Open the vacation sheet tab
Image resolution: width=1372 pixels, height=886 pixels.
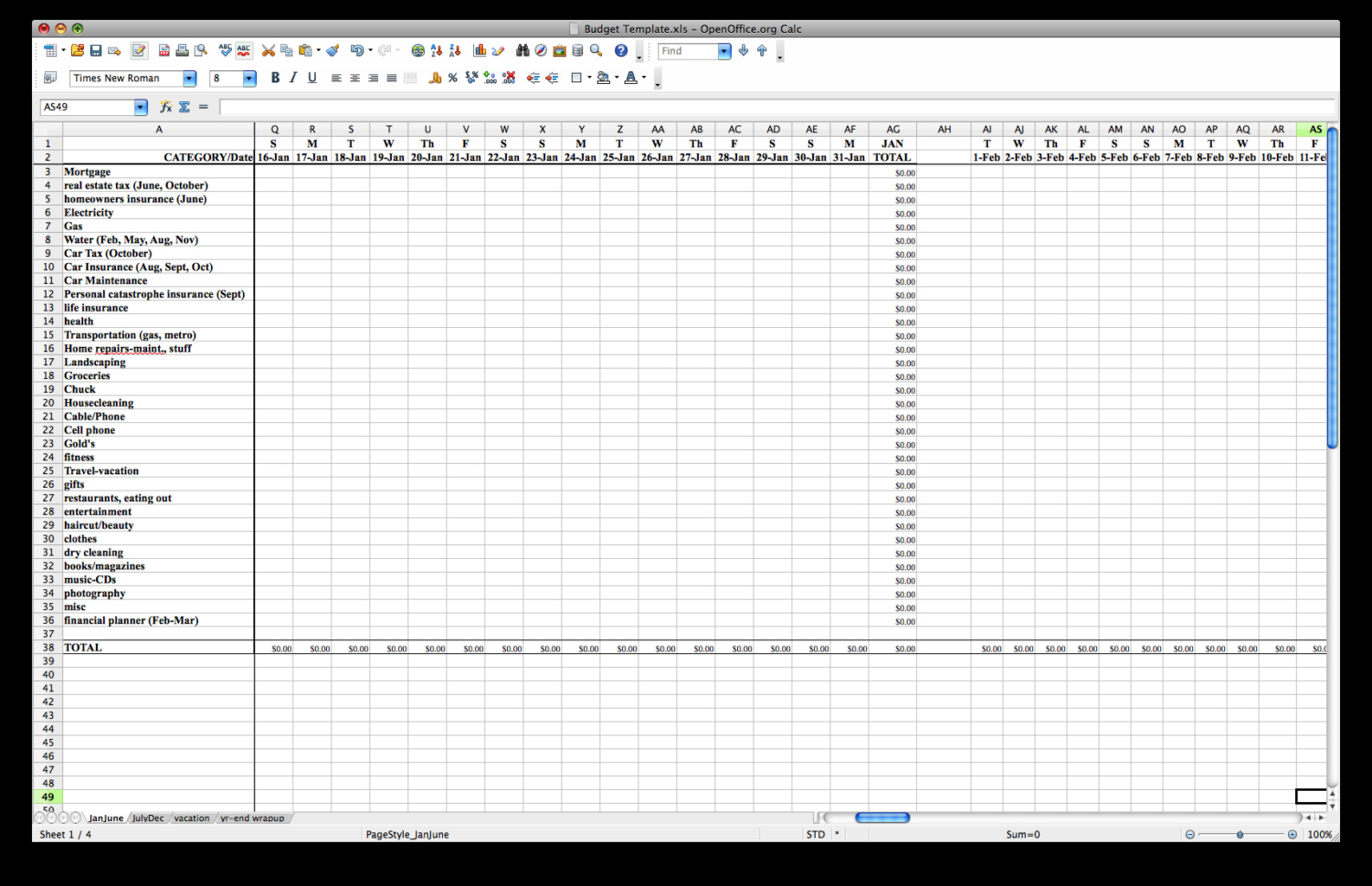tap(191, 817)
